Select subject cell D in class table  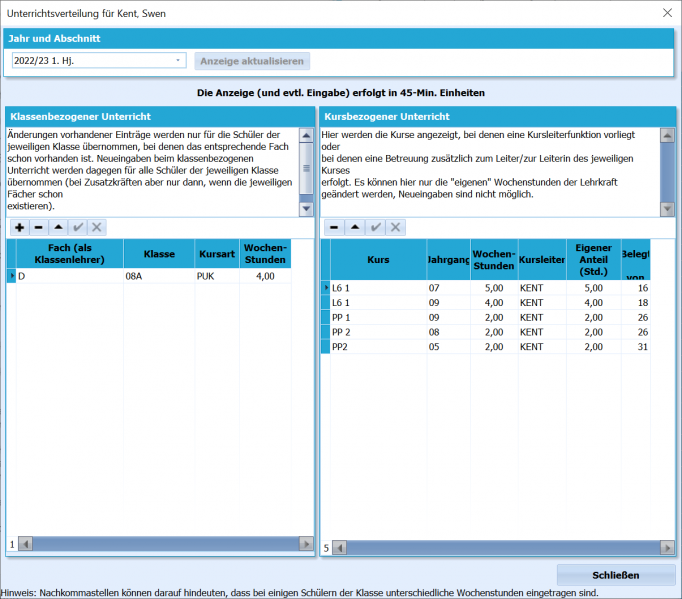(x=70, y=276)
